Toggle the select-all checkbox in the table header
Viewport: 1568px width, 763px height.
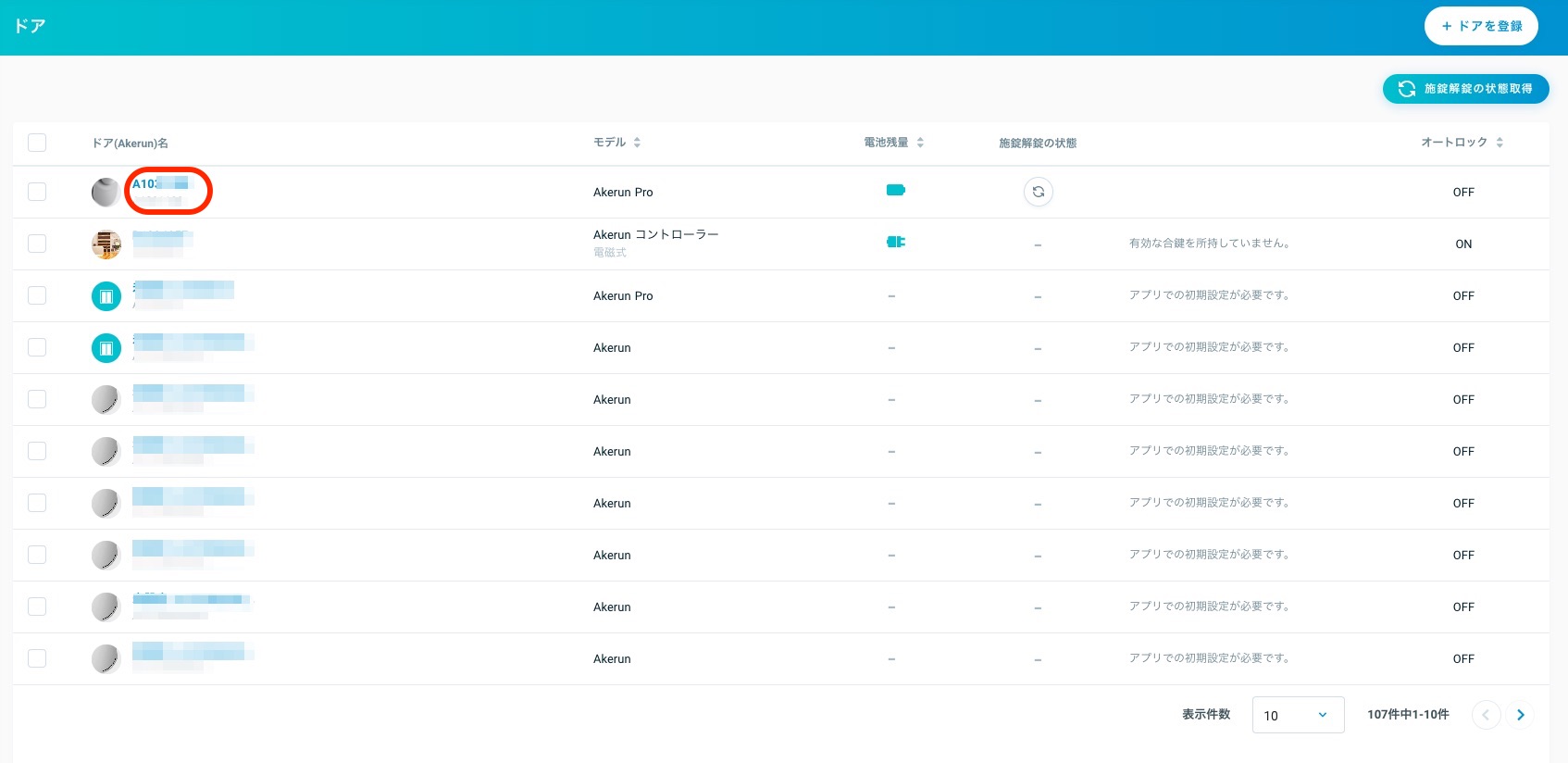pos(37,143)
